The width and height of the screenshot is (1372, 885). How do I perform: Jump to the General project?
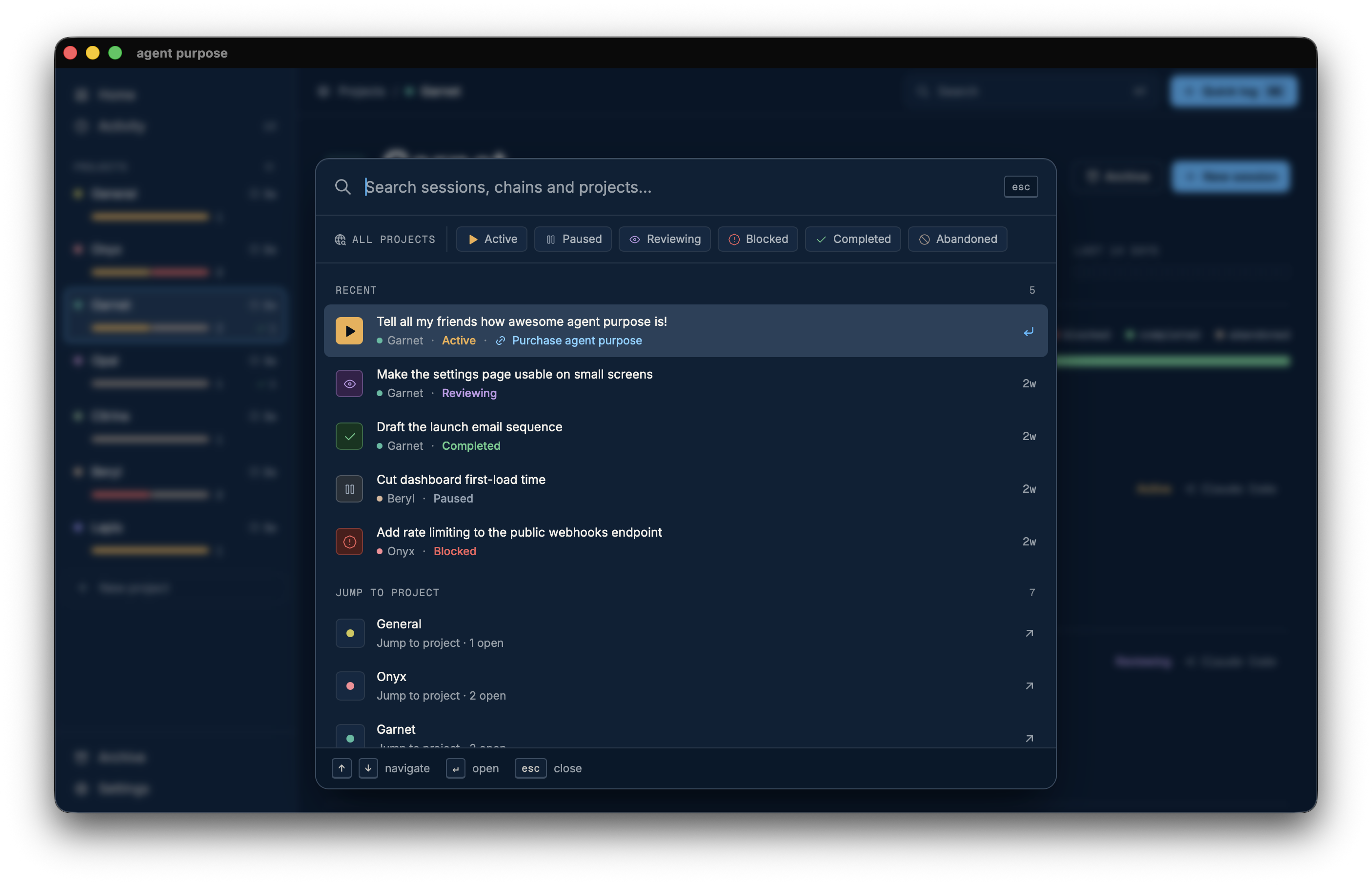pyautogui.click(x=686, y=633)
